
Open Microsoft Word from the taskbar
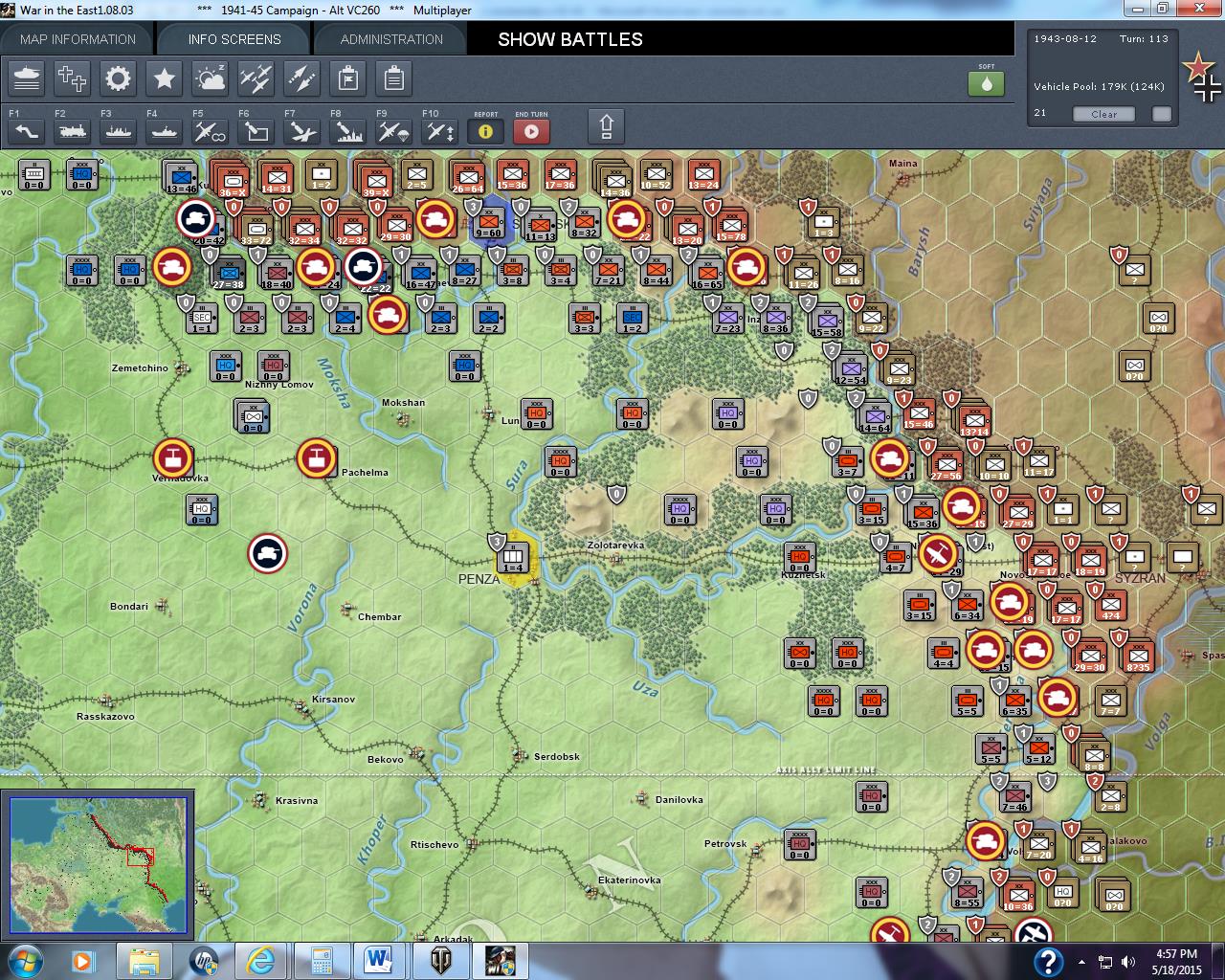point(380,961)
